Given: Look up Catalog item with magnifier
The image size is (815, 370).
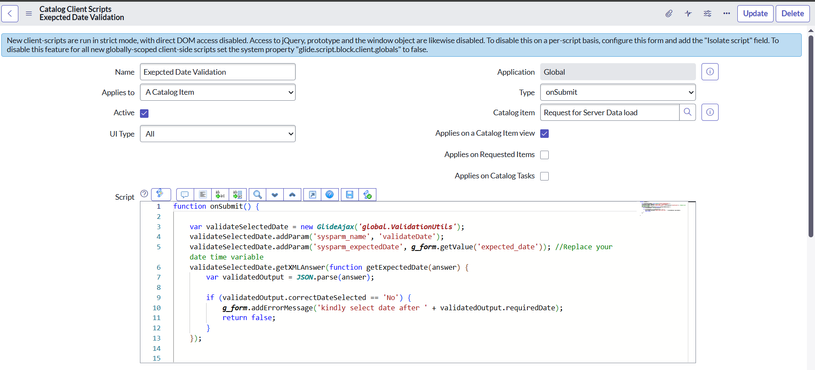Looking at the screenshot, I should 687,112.
